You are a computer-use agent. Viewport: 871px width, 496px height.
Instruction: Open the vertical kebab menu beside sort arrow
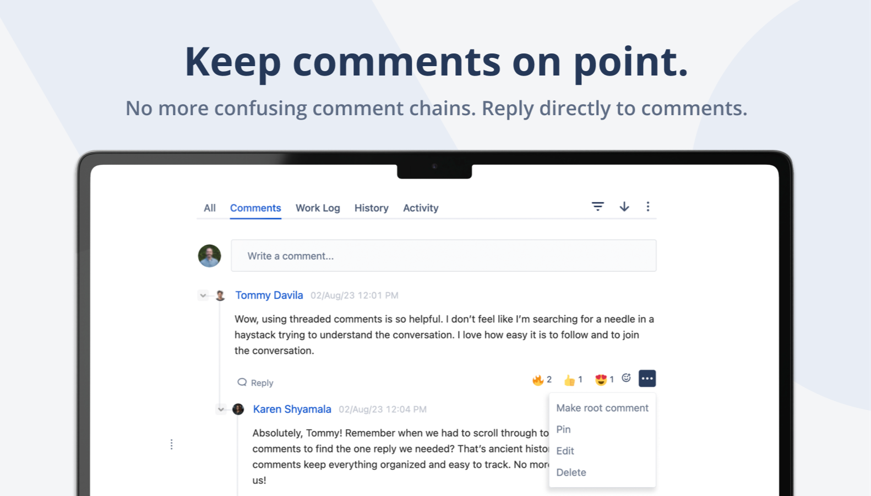coord(648,207)
